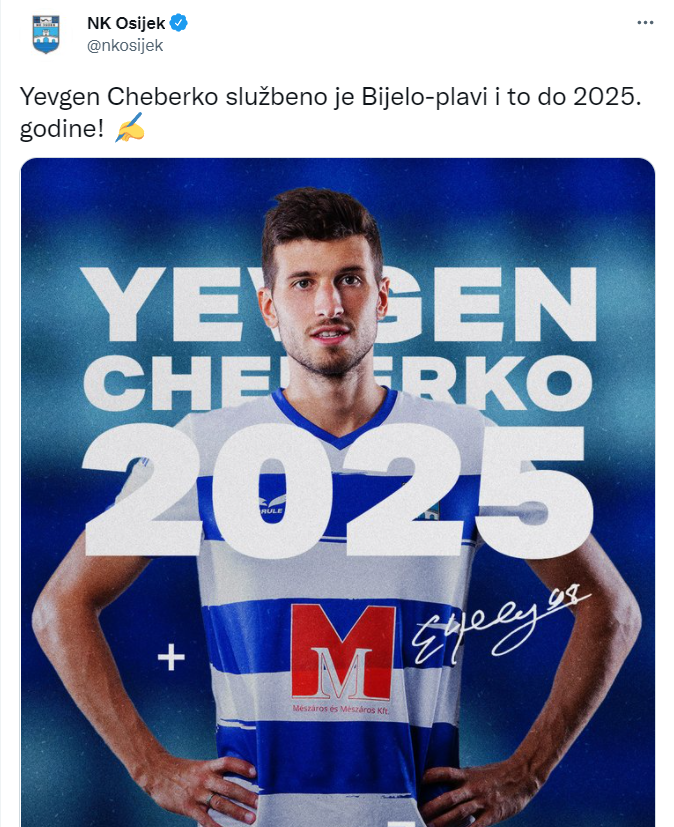Click the white plus symbol on the image
The height and width of the screenshot is (827, 674).
click(171, 658)
